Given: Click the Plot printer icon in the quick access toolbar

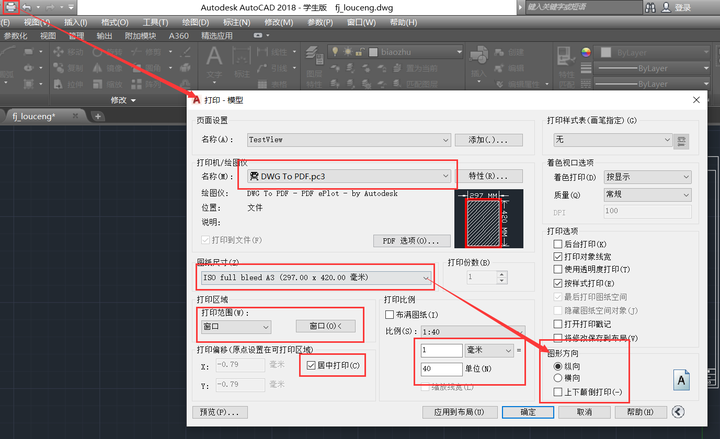Looking at the screenshot, I should [11, 7].
